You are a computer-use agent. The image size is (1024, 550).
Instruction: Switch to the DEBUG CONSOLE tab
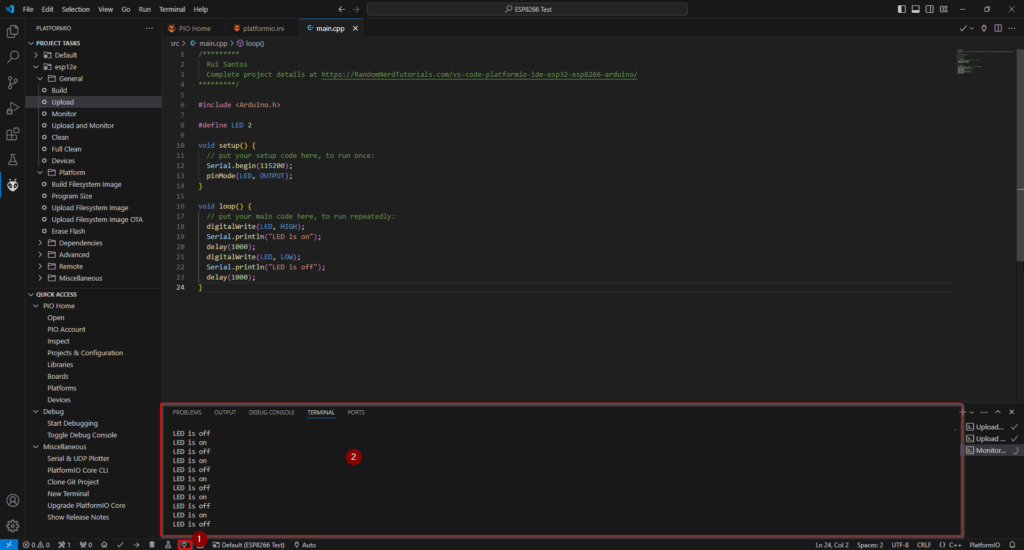click(x=272, y=412)
